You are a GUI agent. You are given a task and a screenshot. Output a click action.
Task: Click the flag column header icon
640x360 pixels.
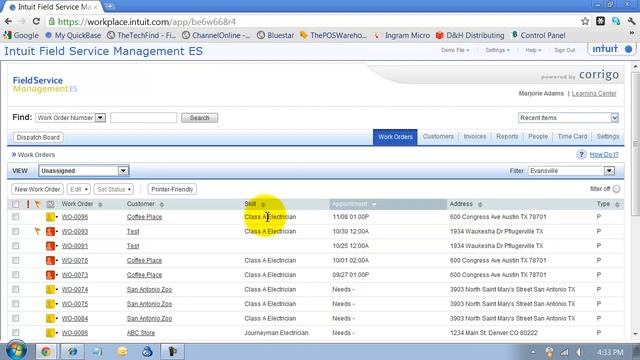pos(38,204)
